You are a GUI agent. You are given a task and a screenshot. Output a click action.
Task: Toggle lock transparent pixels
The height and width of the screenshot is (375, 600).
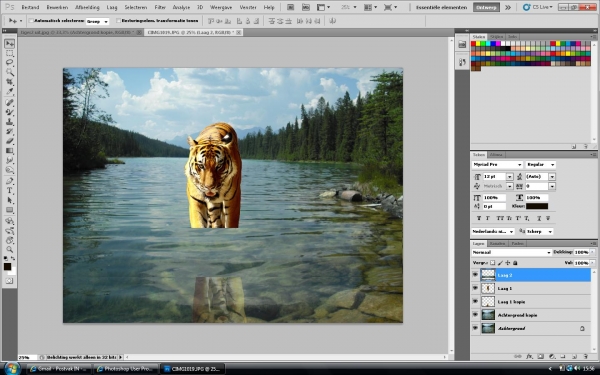click(492, 263)
